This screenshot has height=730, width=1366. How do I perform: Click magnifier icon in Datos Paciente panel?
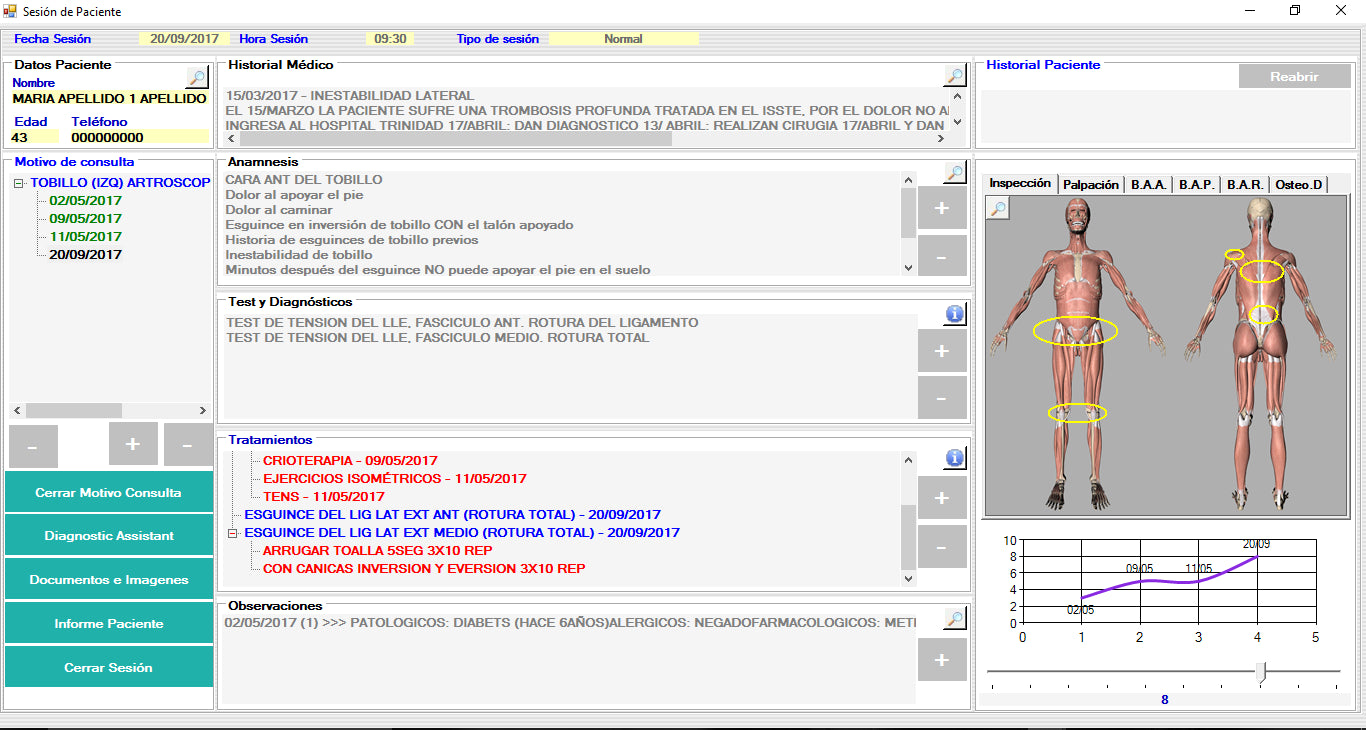[x=196, y=77]
